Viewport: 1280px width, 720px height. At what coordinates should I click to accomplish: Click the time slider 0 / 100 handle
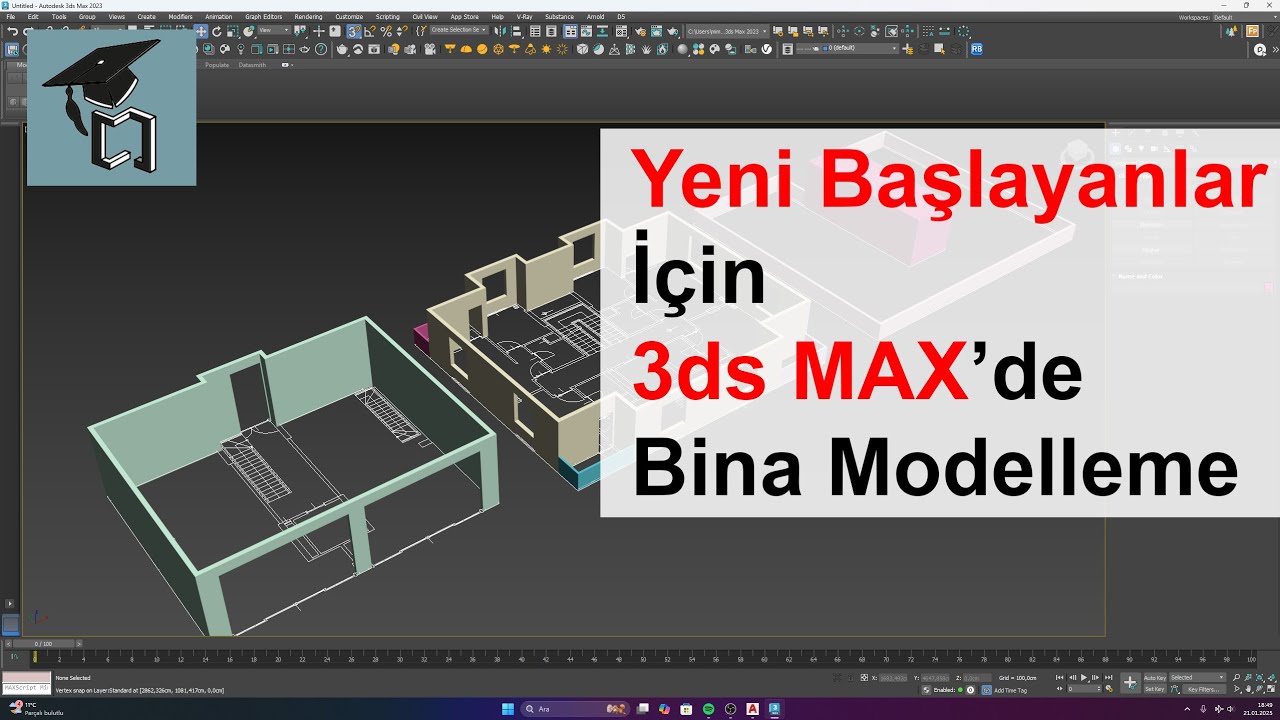point(43,644)
